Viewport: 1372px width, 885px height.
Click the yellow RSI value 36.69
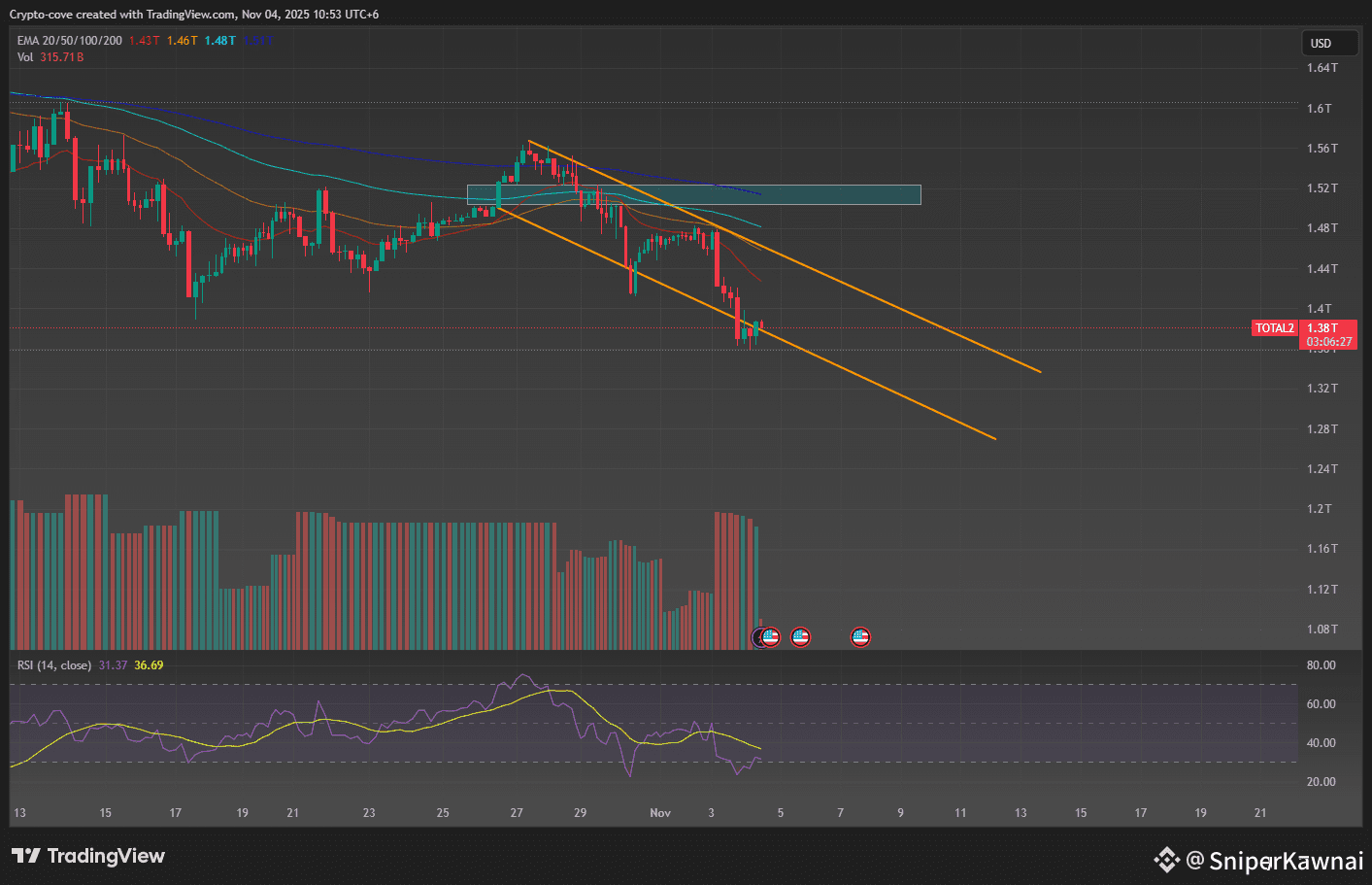(x=149, y=665)
